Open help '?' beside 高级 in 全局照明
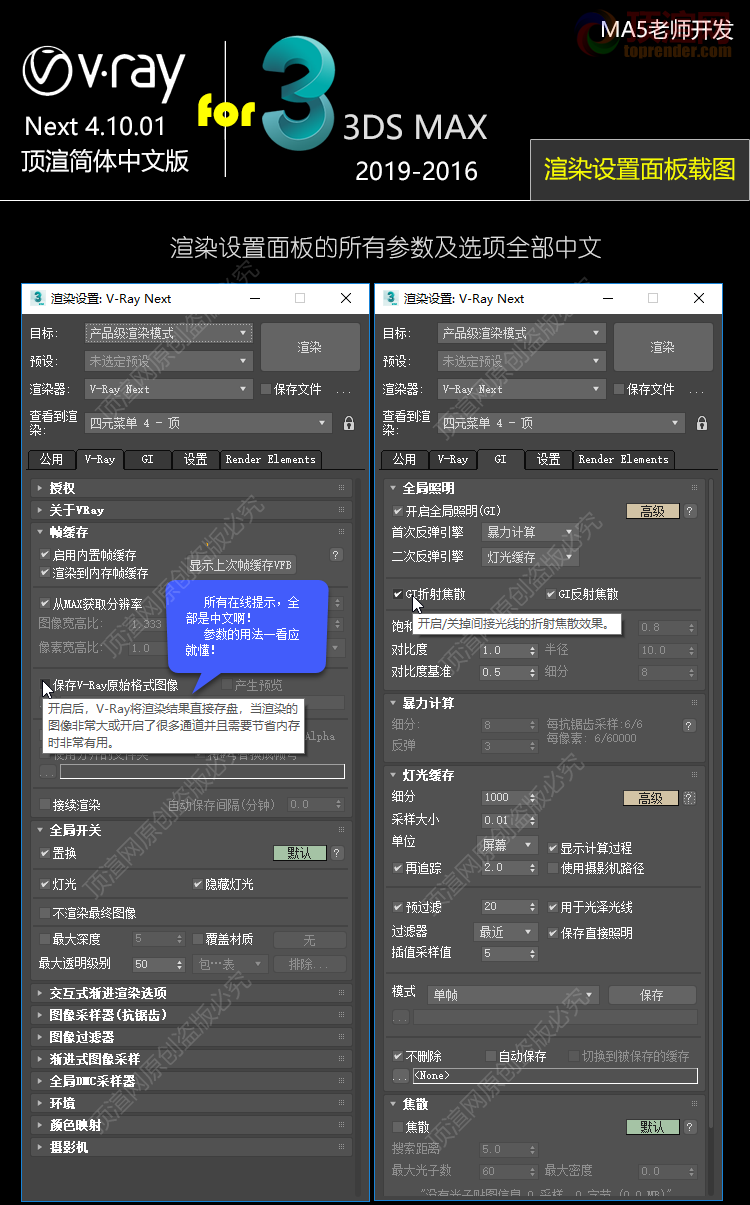 point(689,511)
